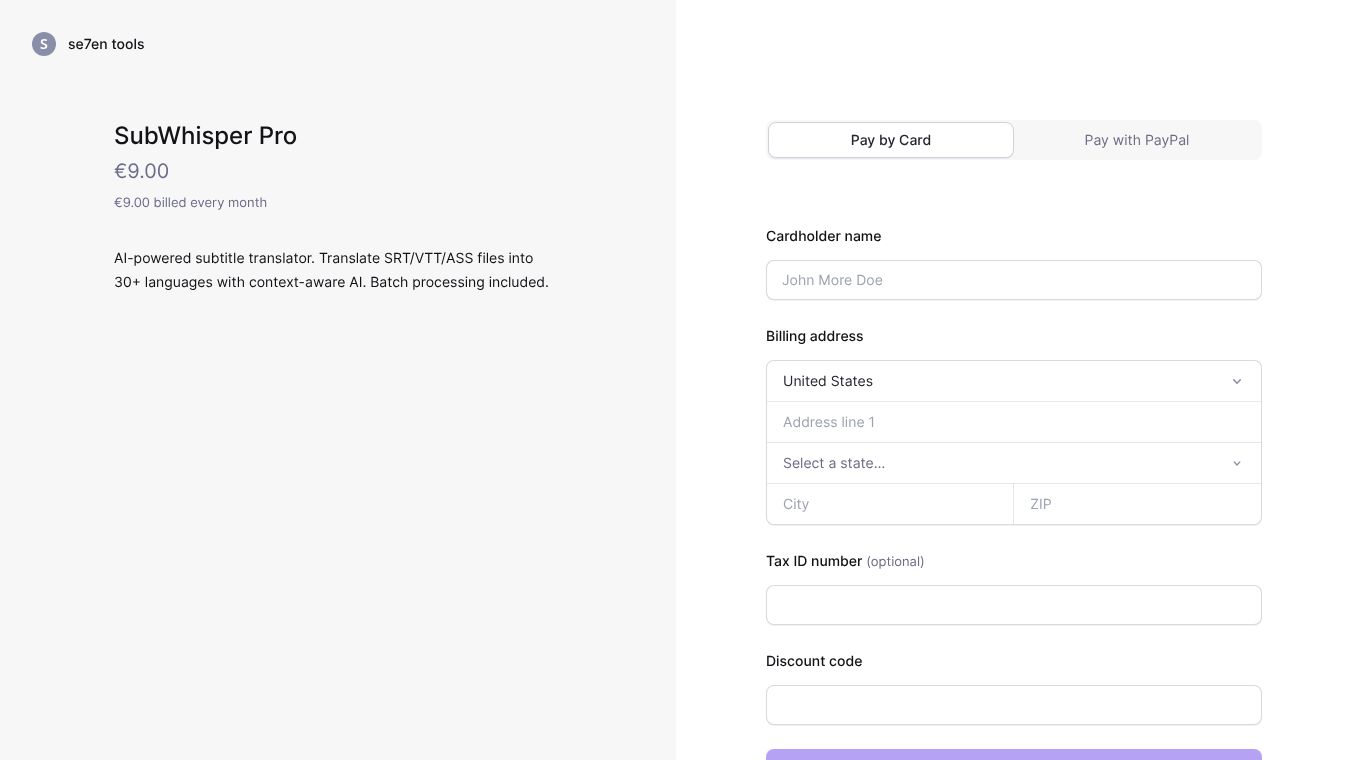Click the se7en tools store name
Image resolution: width=1352 pixels, height=760 pixels.
click(106, 44)
